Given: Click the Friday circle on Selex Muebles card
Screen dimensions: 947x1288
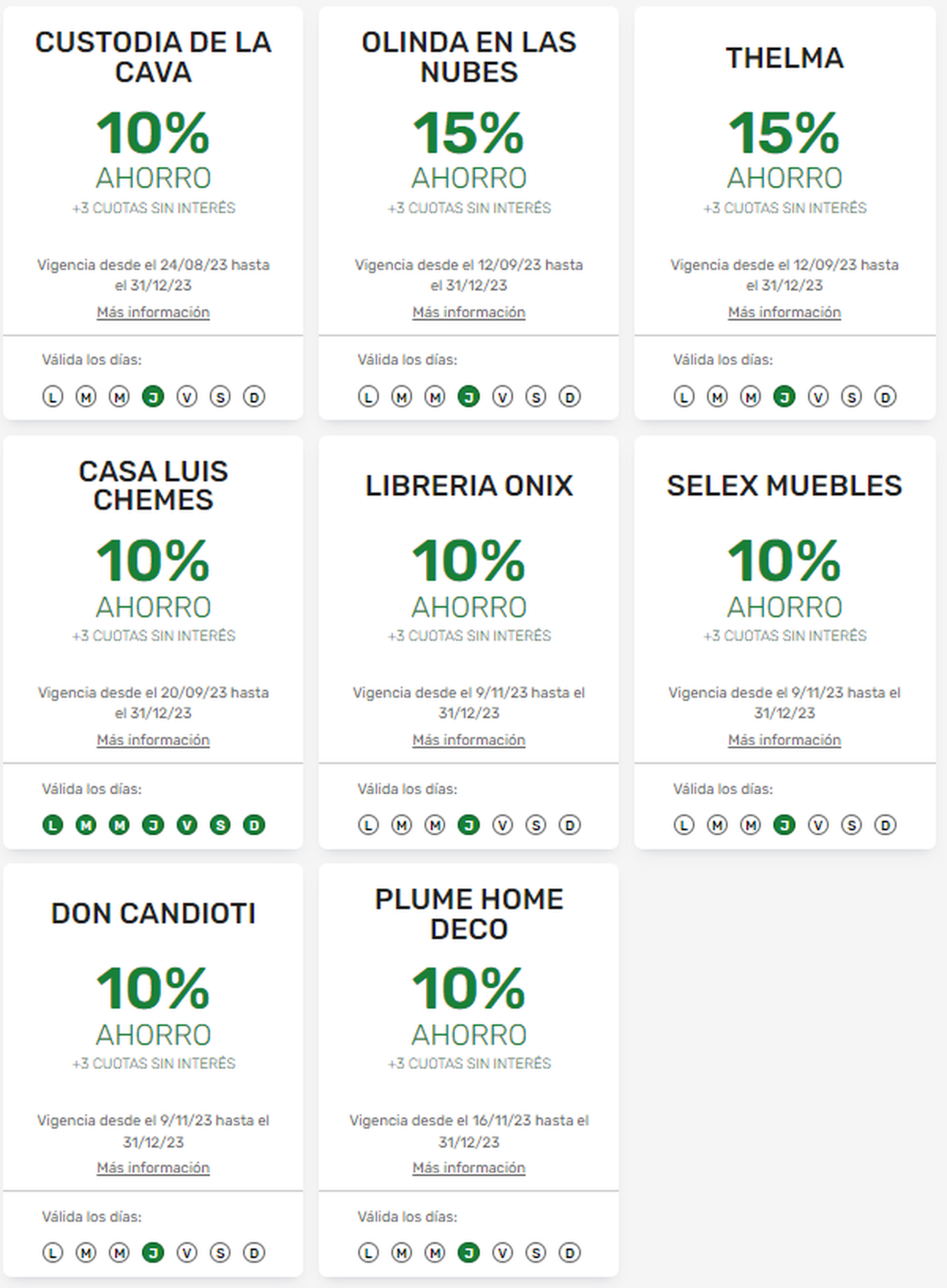Looking at the screenshot, I should pyautogui.click(x=818, y=825).
